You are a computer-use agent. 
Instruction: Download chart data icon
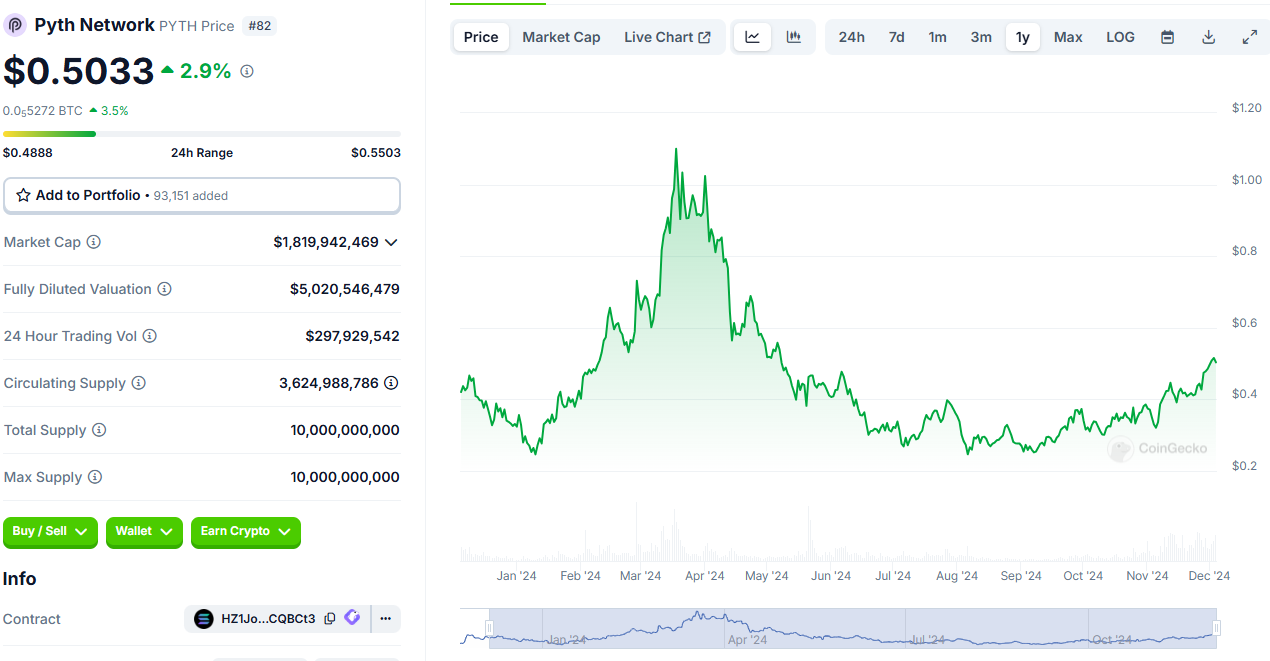pyautogui.click(x=1208, y=37)
